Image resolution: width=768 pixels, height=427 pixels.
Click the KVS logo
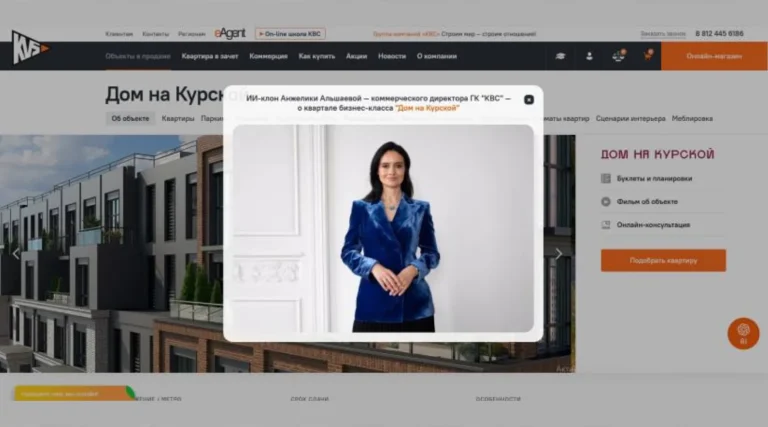(30, 47)
